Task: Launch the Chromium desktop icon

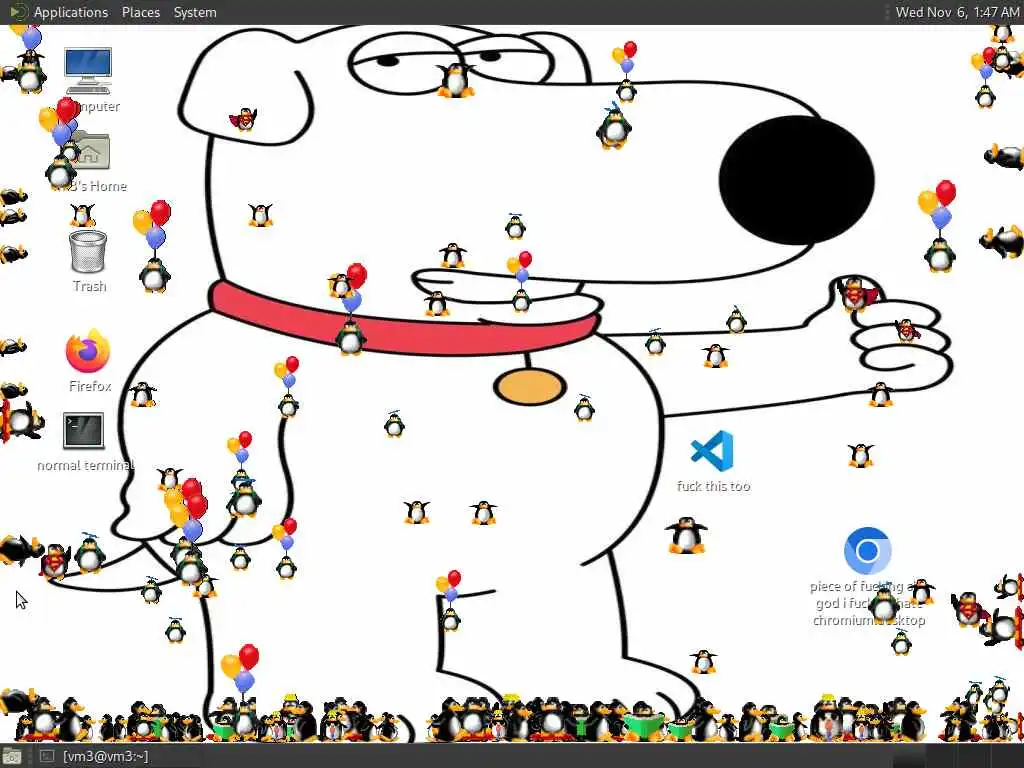Action: [867, 551]
